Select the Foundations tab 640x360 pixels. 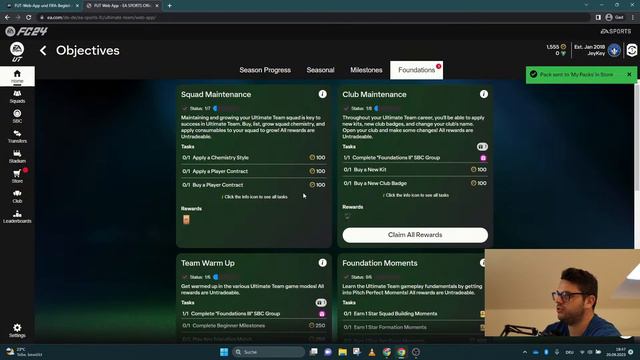[x=416, y=70]
